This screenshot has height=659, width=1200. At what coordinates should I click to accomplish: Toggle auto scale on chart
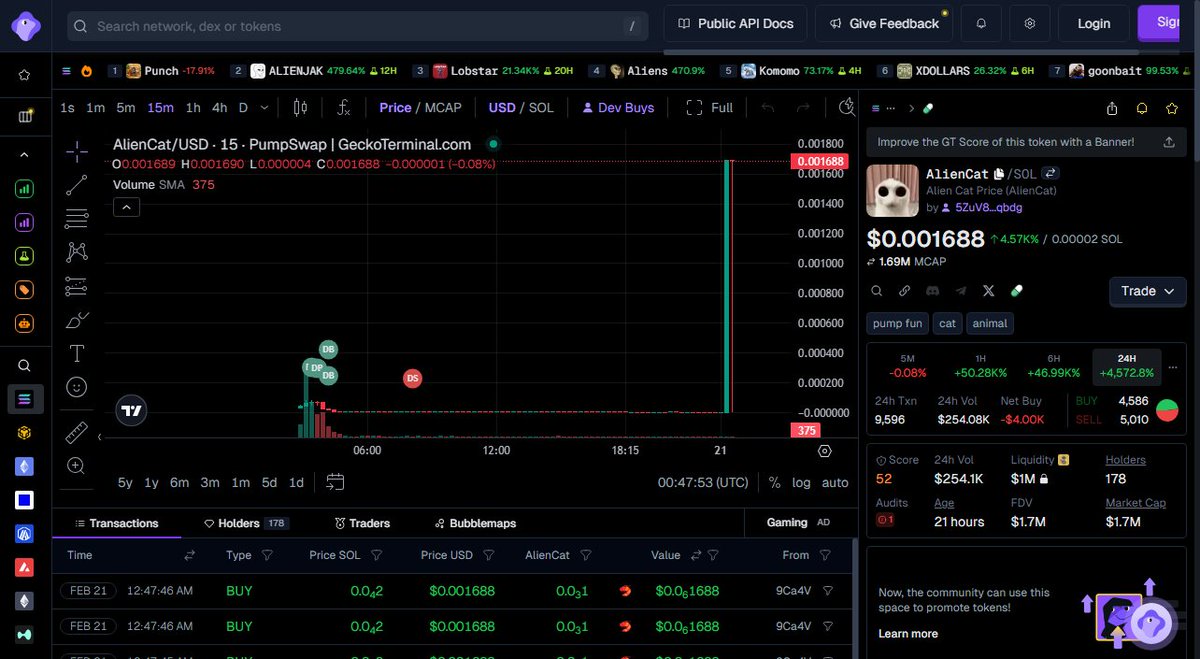coord(835,482)
